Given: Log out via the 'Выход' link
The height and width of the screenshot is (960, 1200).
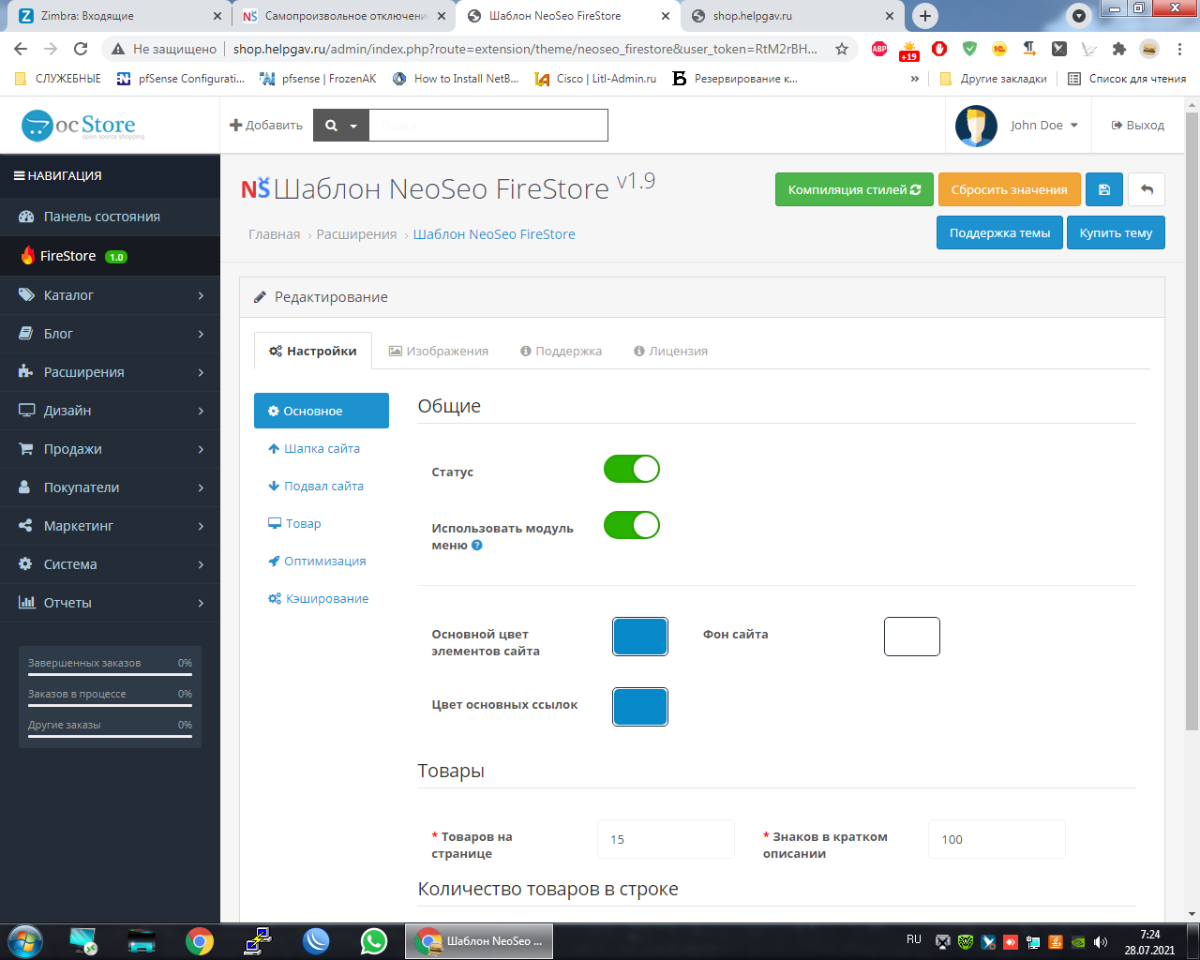Looking at the screenshot, I should [x=1138, y=126].
